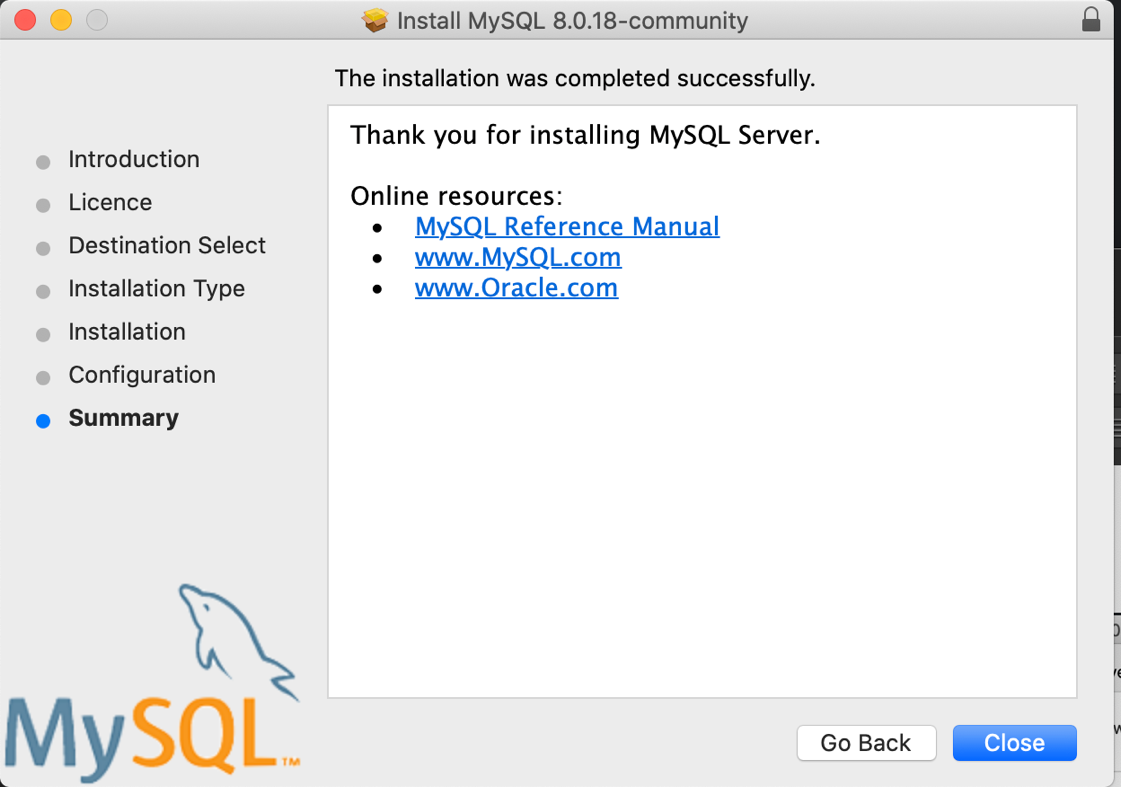Open the www.MySQL.com link

518,257
